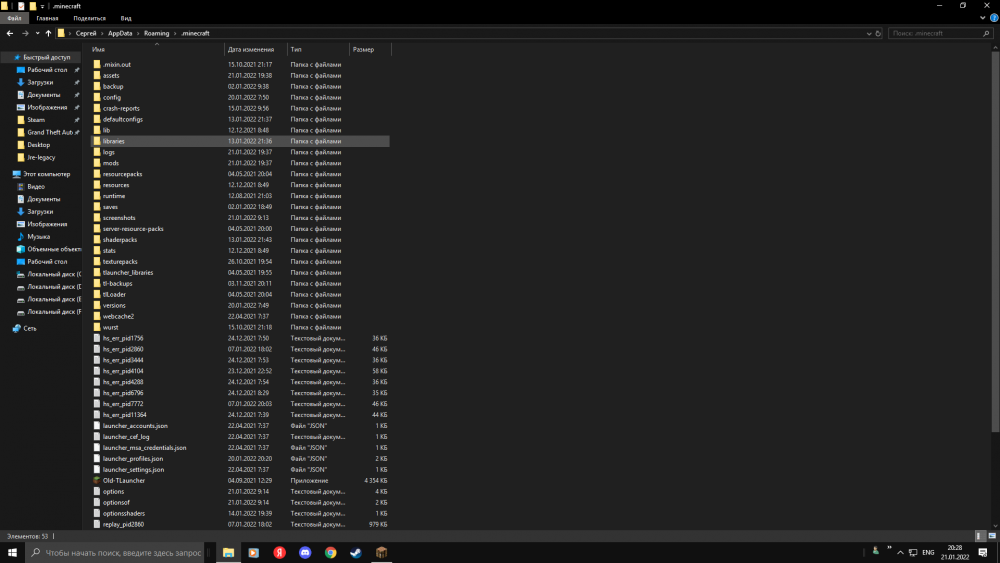Click the file list vertical scrollbar
This screenshot has width=1000, height=563.
point(996,242)
